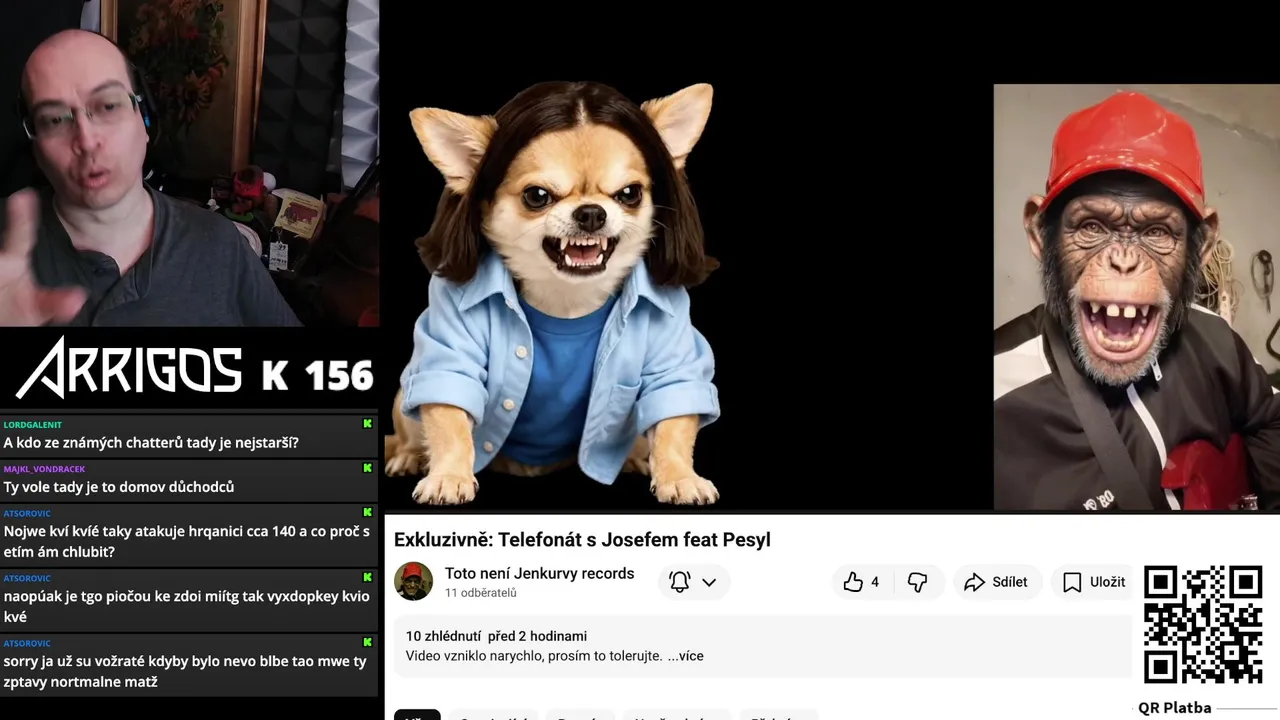Click the 11 odběratelů subscriber count

pyautogui.click(x=481, y=593)
